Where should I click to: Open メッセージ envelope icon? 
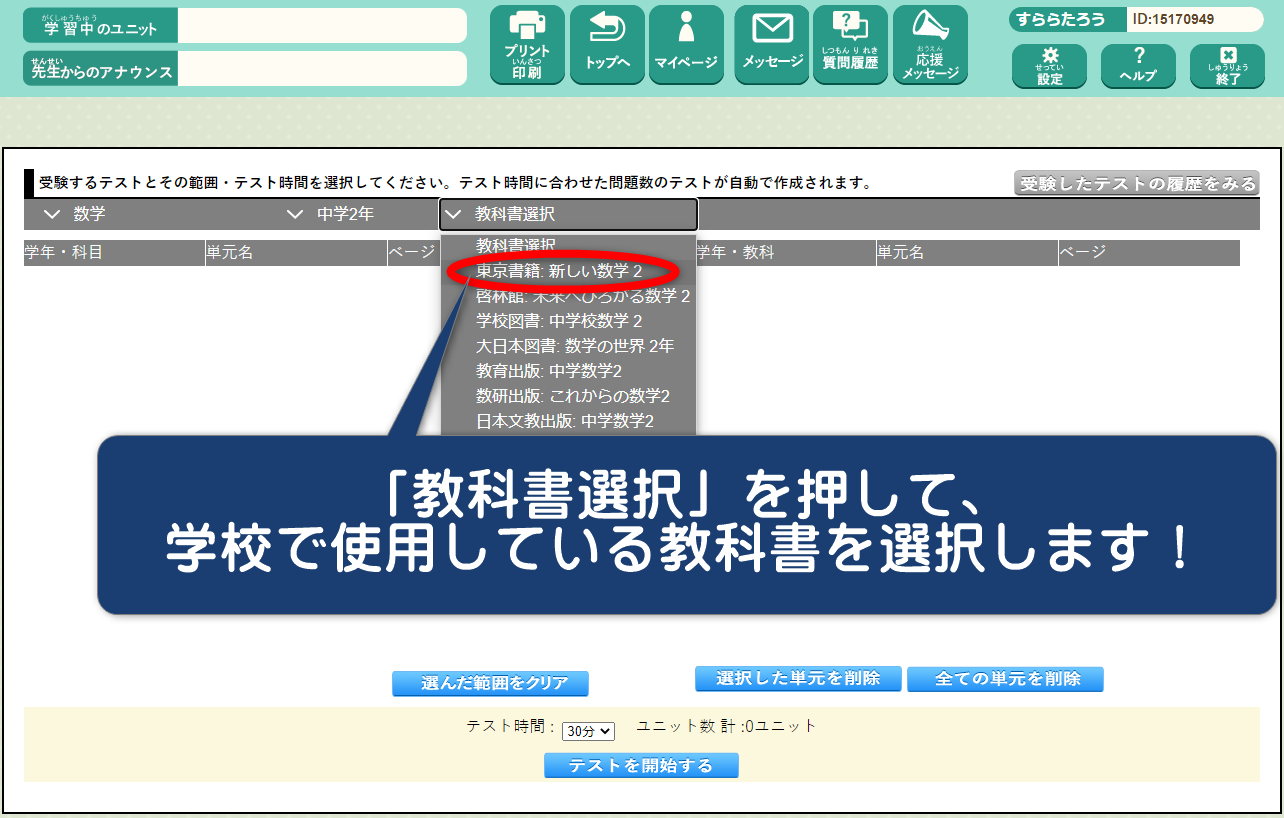772,45
